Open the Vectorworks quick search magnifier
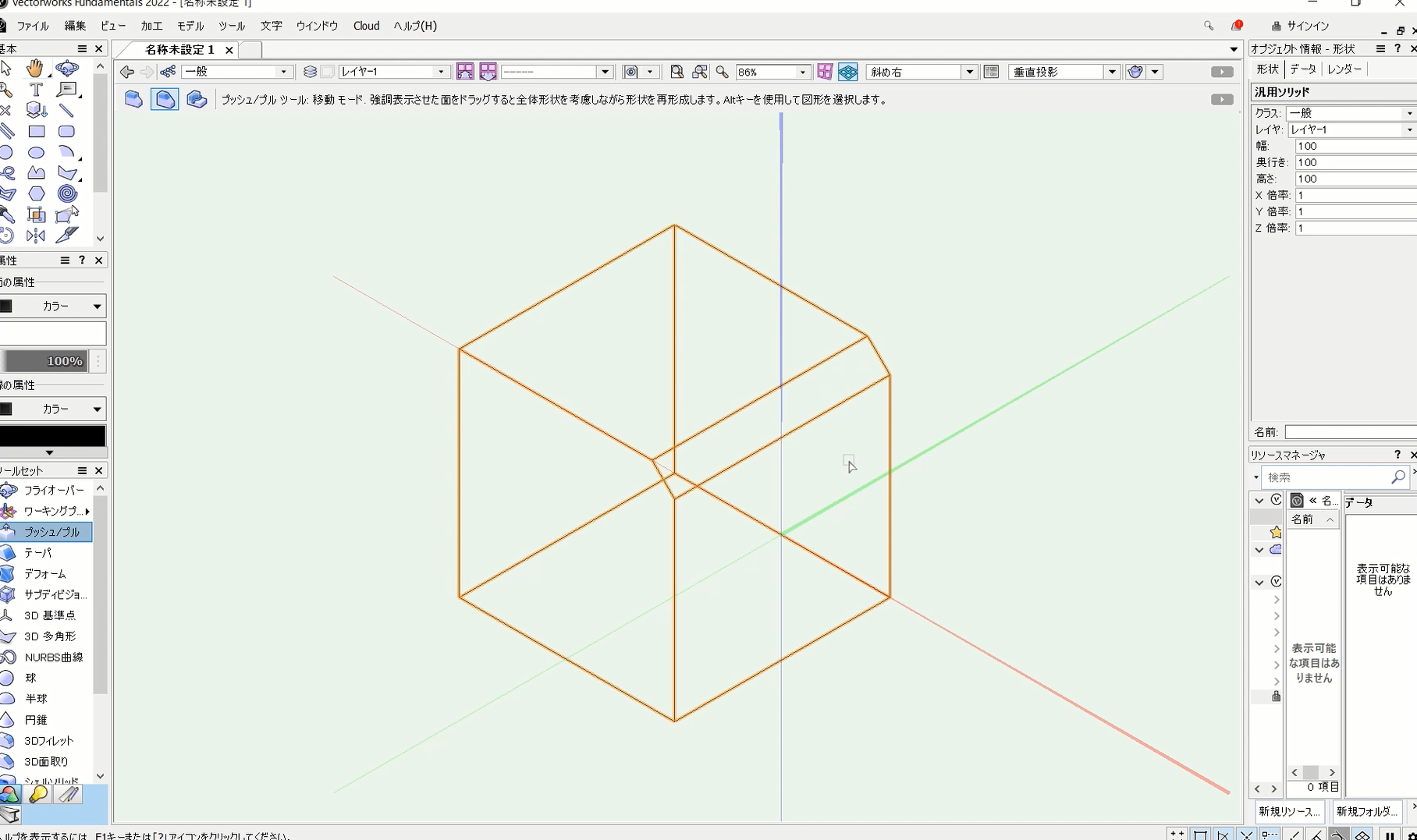 point(1209,26)
